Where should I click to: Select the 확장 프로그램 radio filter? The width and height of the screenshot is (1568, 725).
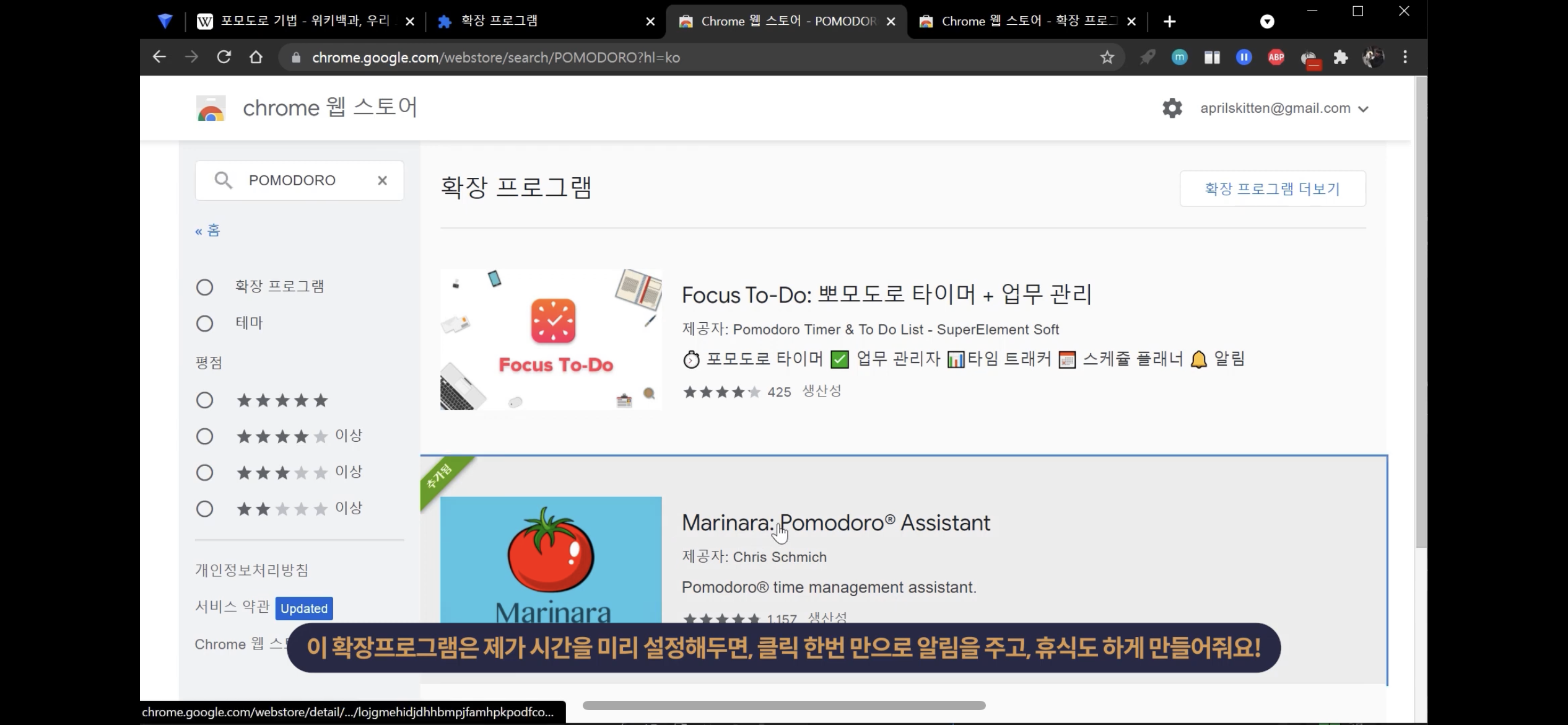[x=204, y=288]
